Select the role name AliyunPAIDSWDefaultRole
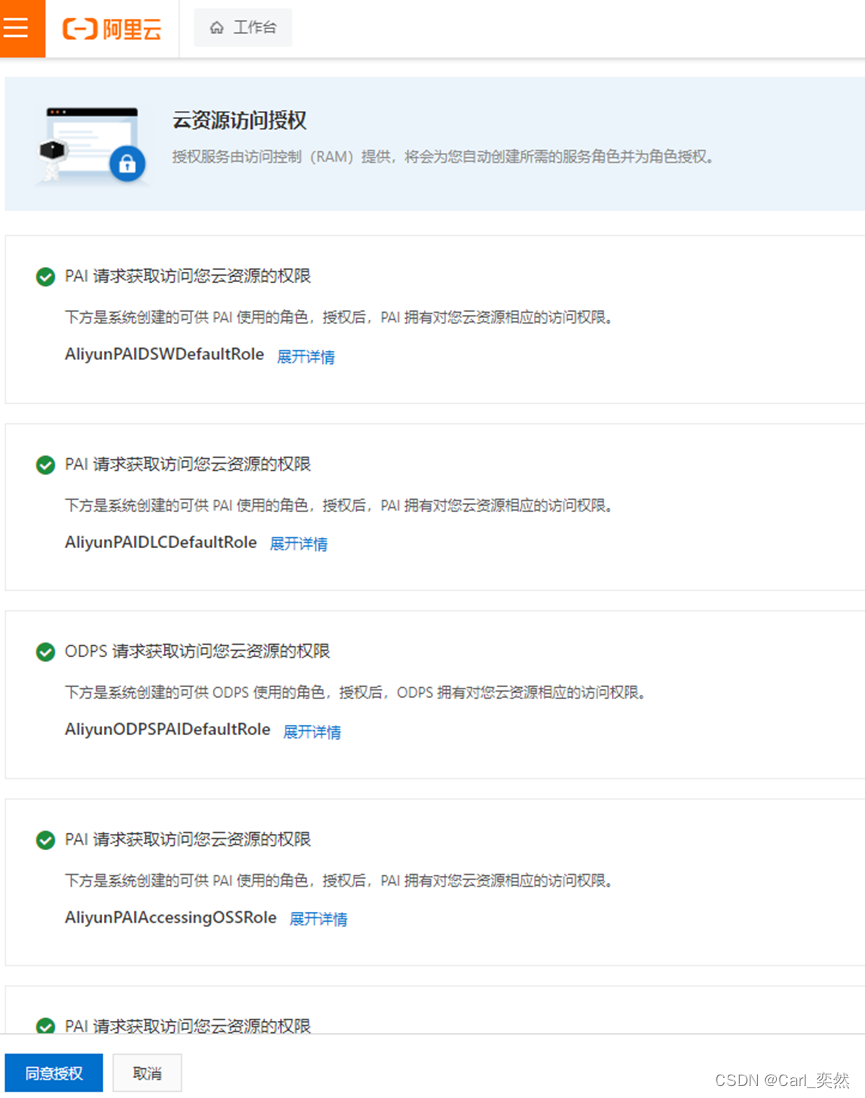This screenshot has height=1098, width=865. (165, 354)
